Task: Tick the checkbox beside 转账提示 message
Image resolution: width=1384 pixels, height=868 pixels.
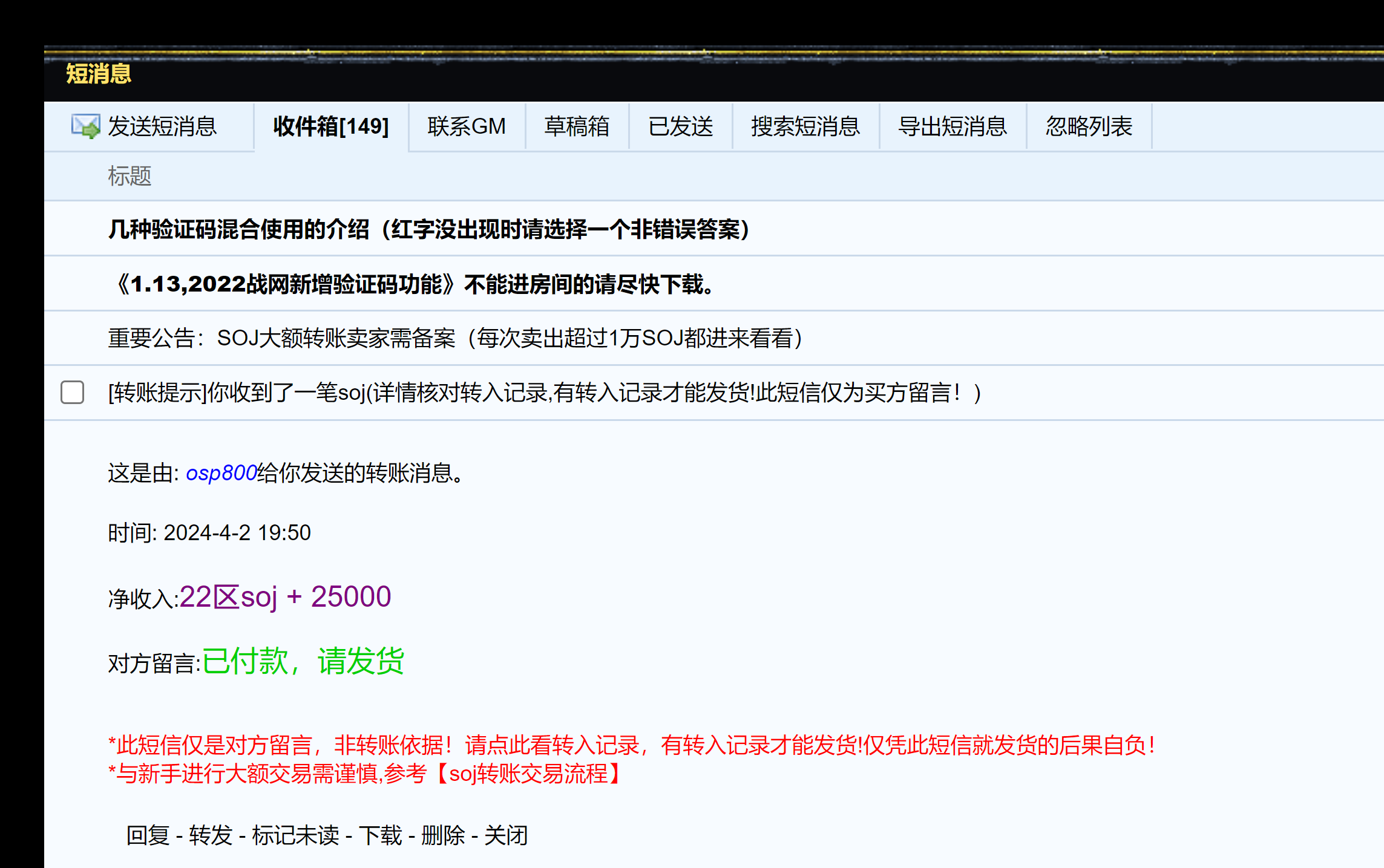Action: (73, 393)
